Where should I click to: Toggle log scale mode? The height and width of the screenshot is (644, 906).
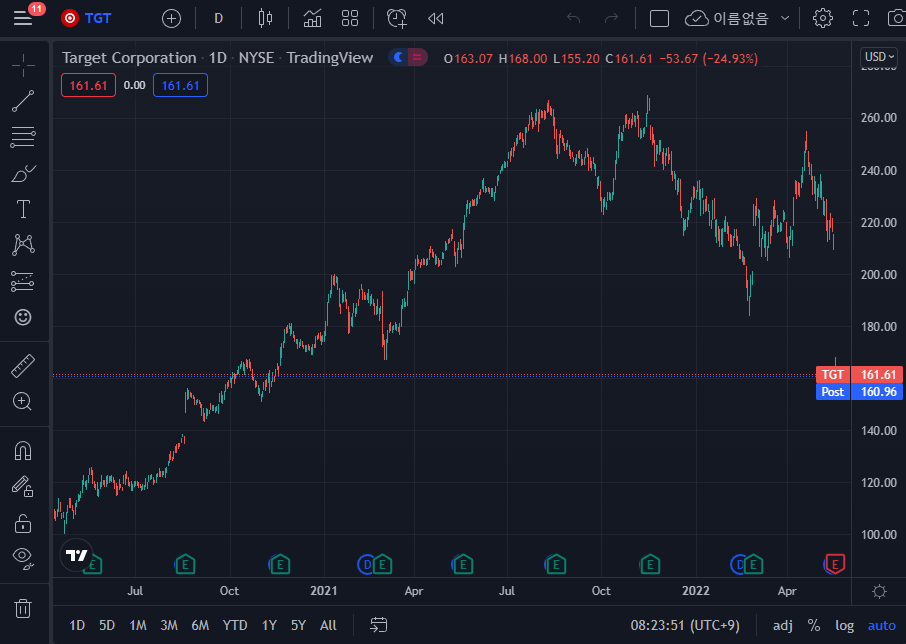click(844, 626)
